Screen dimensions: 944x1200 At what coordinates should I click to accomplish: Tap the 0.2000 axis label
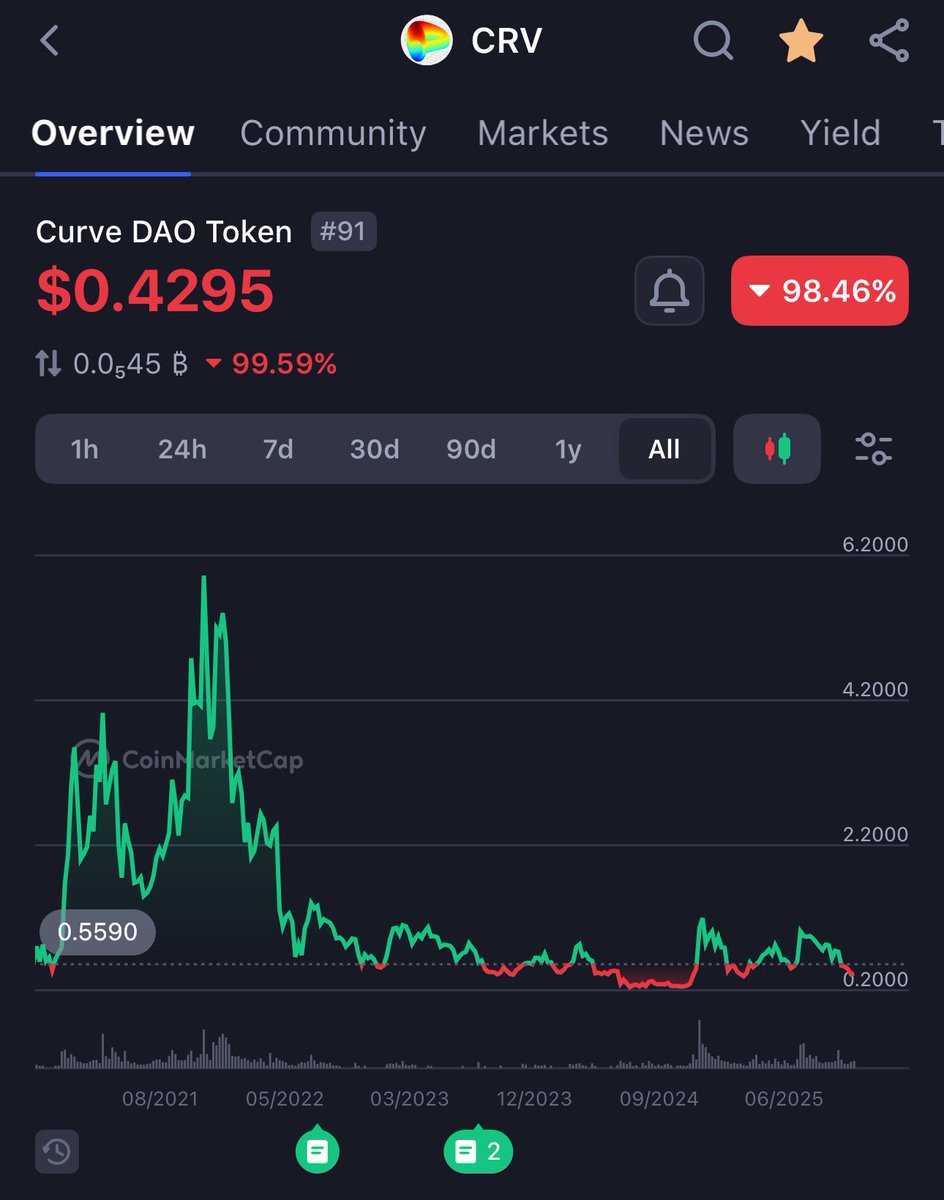[x=875, y=979]
